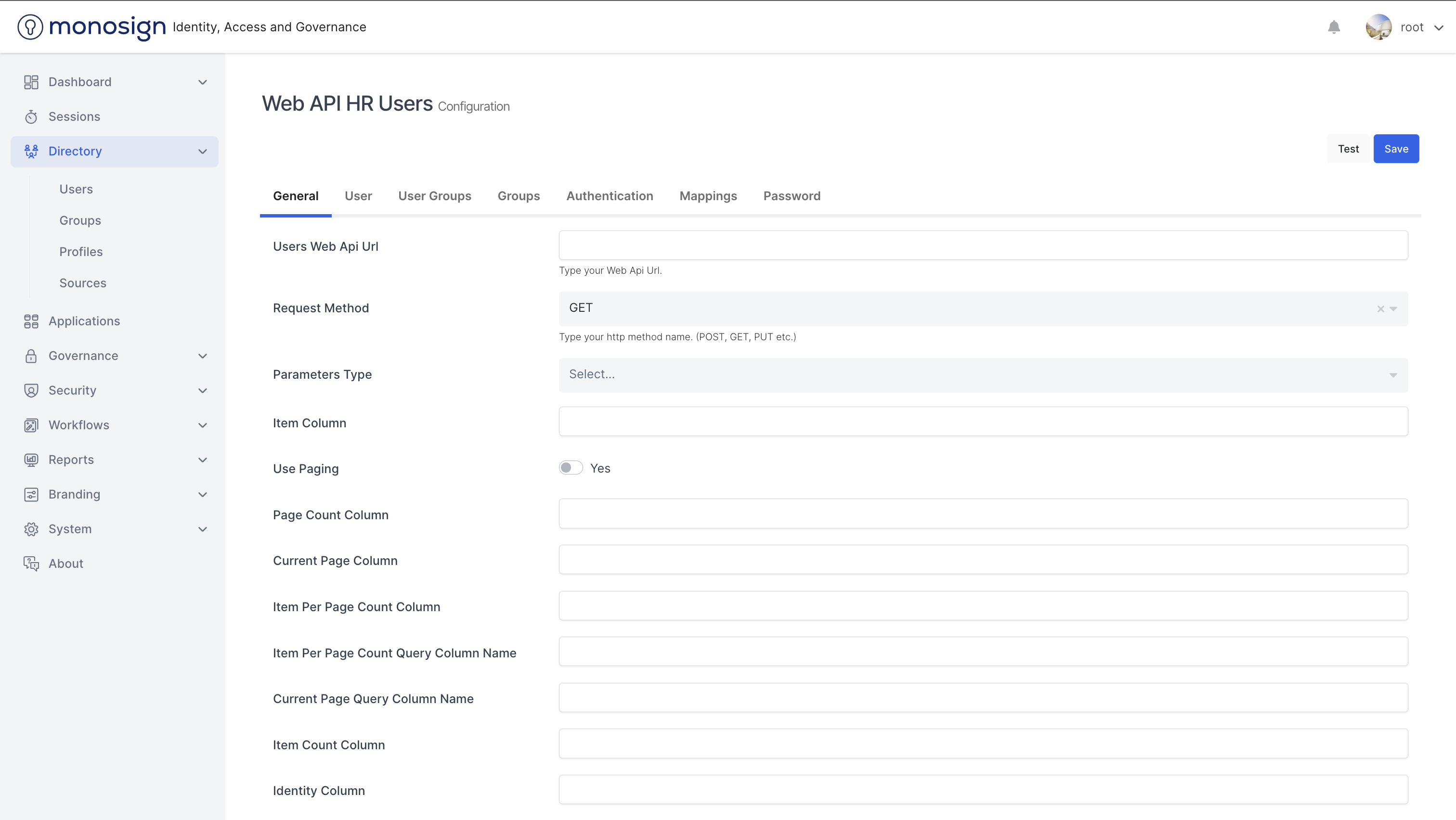Switch to the Mappings tab
The image size is (1456, 820).
point(708,196)
